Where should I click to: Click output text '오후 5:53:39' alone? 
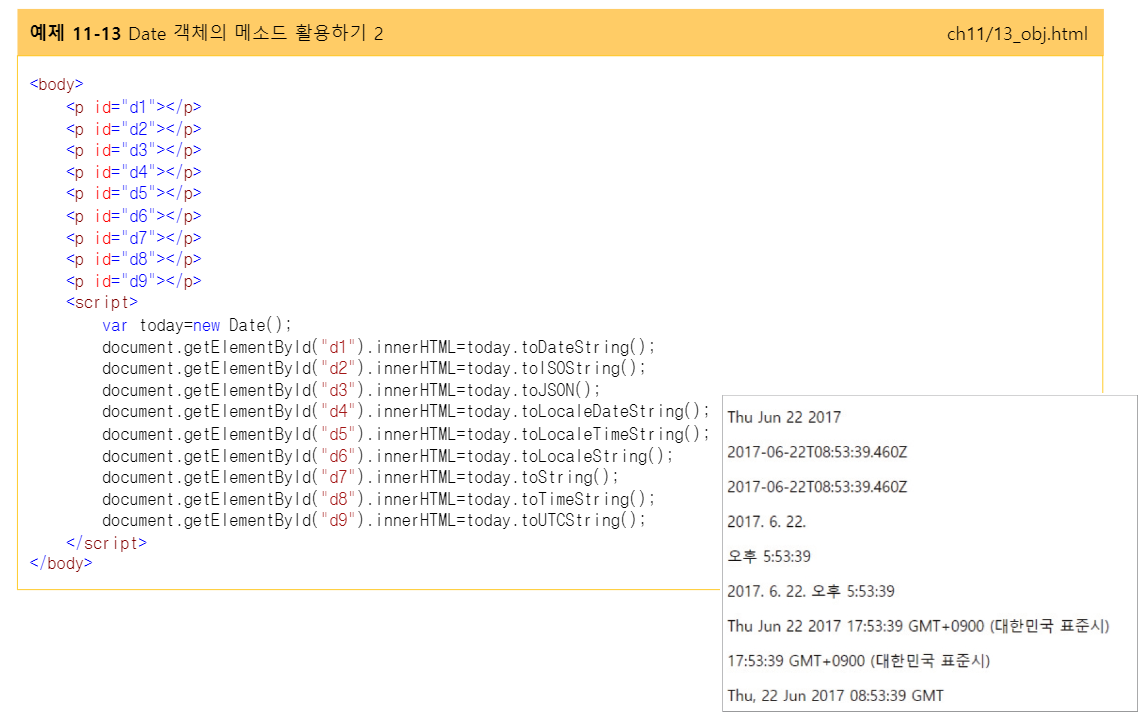coord(769,557)
